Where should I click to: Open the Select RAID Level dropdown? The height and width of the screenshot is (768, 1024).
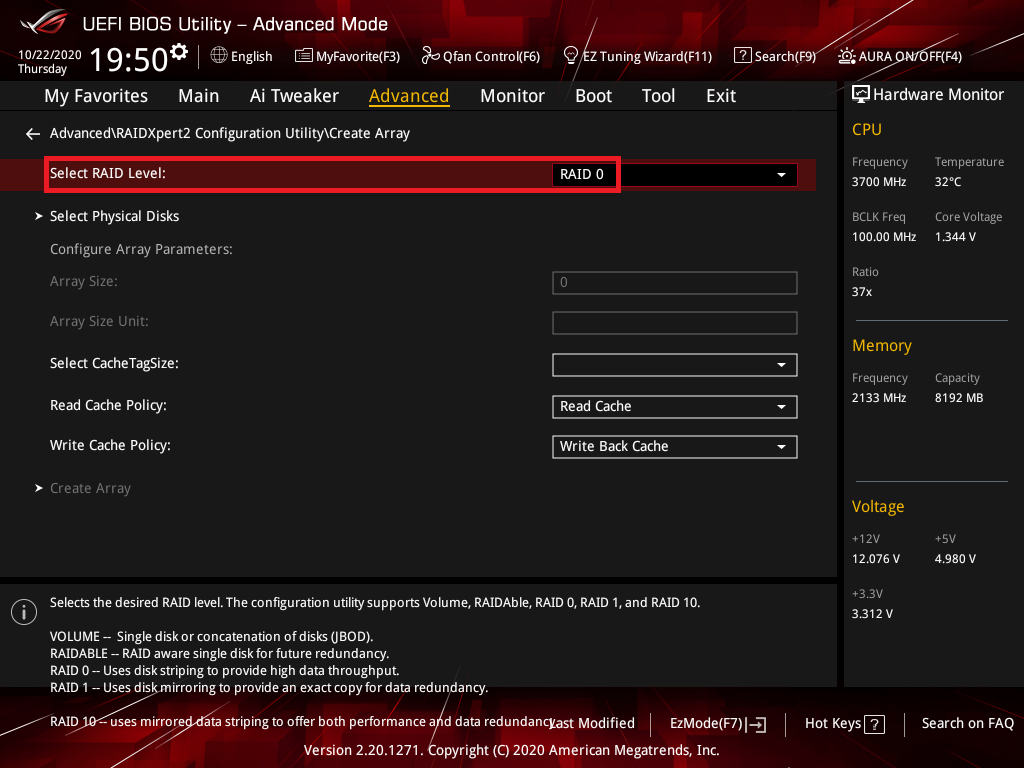tap(674, 174)
